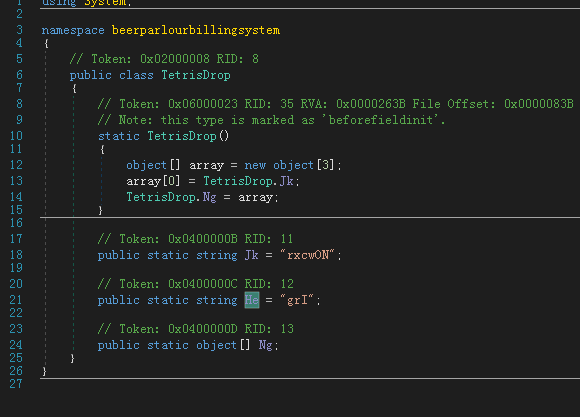This screenshot has width=580, height=417.
Task: Click TetrisDrop in the TetrisDrop.Ng assignment
Action: click(161, 197)
